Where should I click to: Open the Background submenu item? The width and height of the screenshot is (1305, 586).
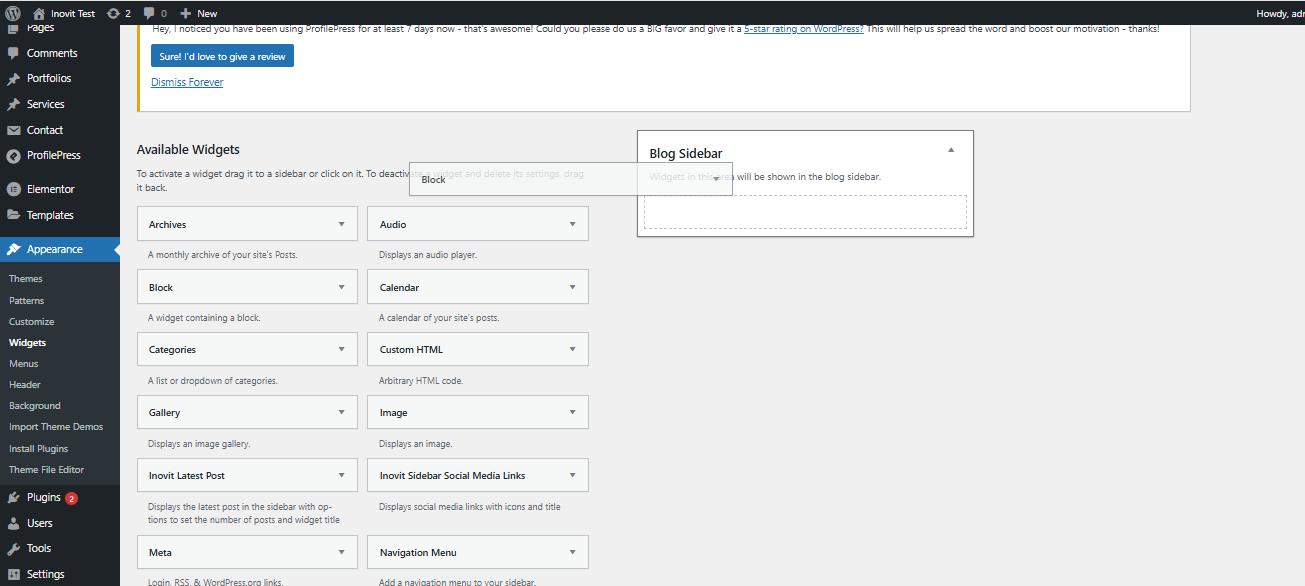[x=35, y=406]
